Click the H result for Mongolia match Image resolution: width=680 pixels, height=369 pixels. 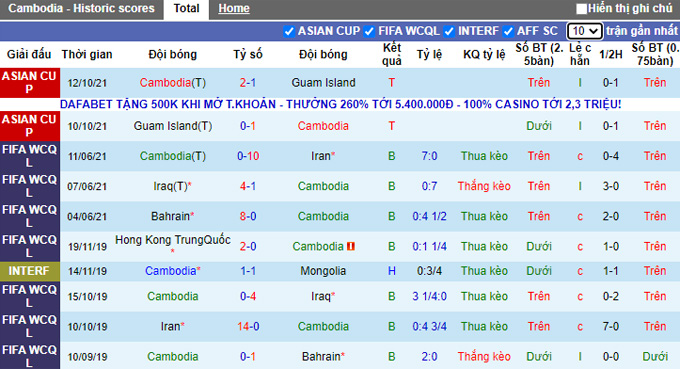392,271
